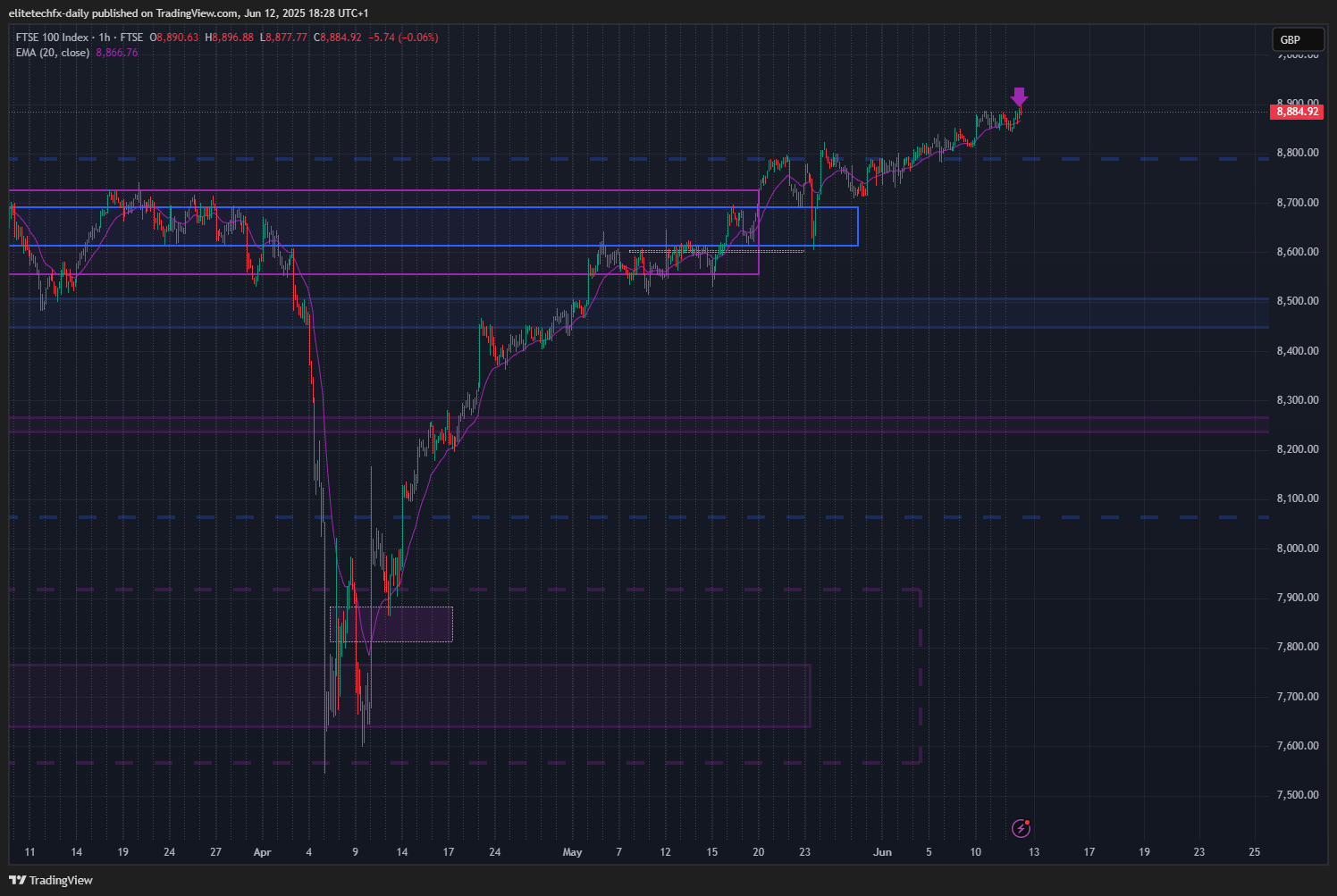Click the 8,300.00 price axis label
Viewport: 1337px width, 896px height.
[1298, 400]
